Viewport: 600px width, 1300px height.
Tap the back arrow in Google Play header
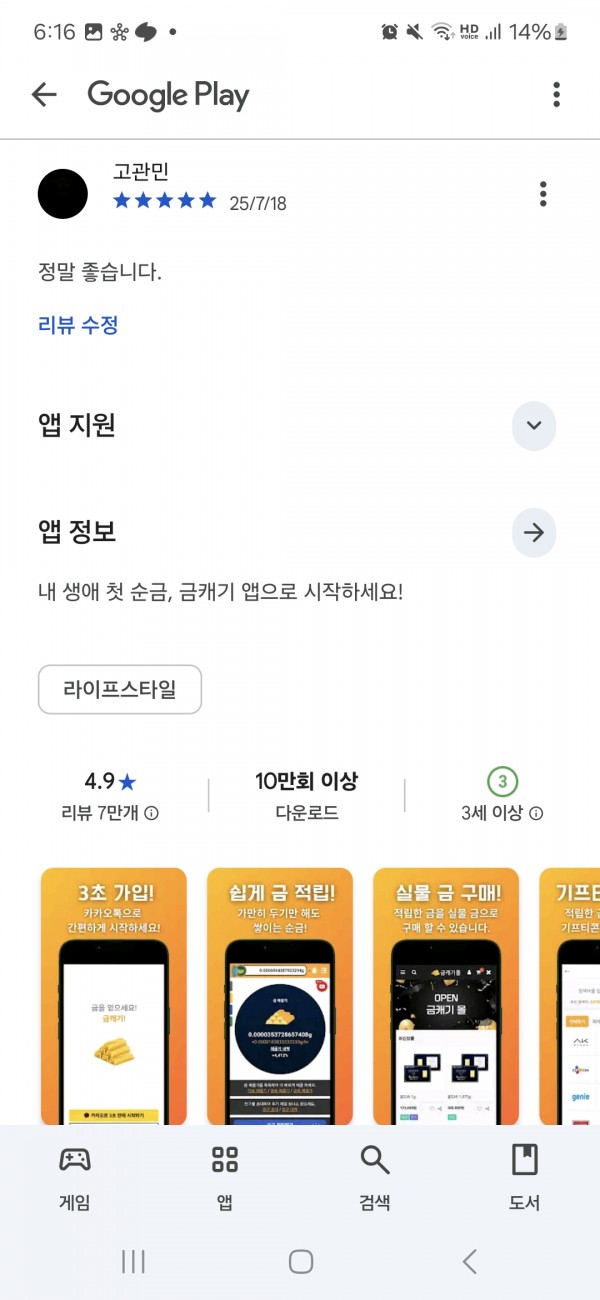point(44,95)
